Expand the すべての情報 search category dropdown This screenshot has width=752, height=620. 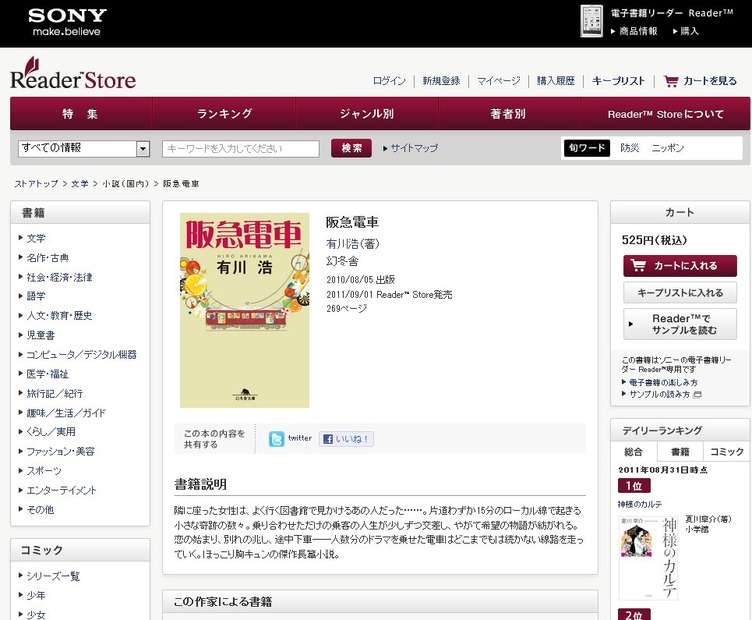point(84,148)
